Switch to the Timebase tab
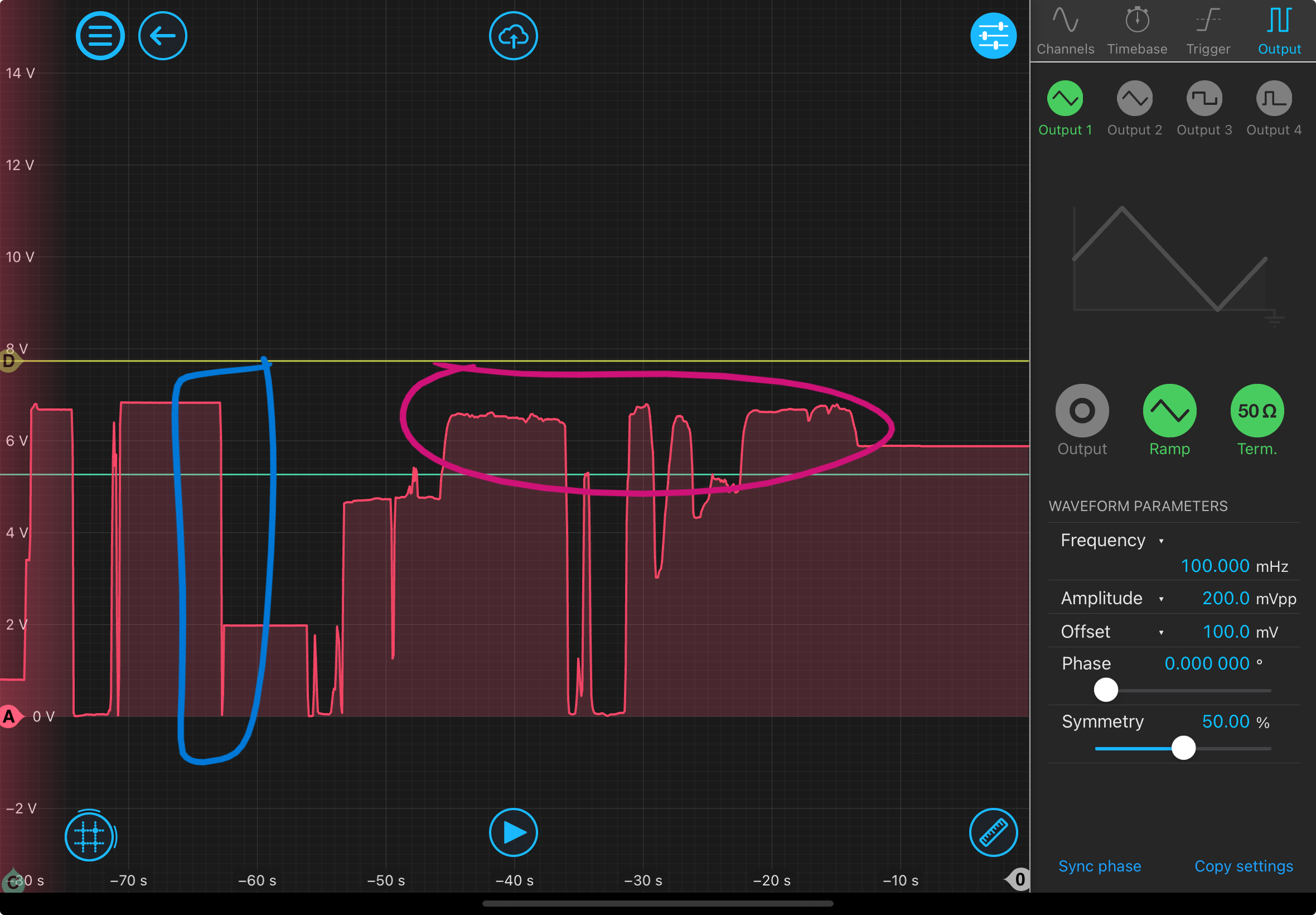Image resolution: width=1316 pixels, height=915 pixels. pyautogui.click(x=1137, y=32)
